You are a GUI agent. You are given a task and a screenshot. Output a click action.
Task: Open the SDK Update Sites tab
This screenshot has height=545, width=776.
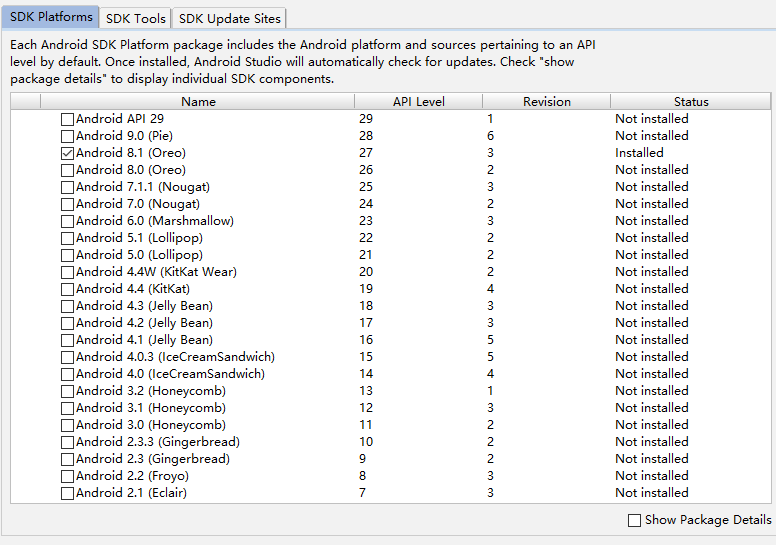coord(229,18)
